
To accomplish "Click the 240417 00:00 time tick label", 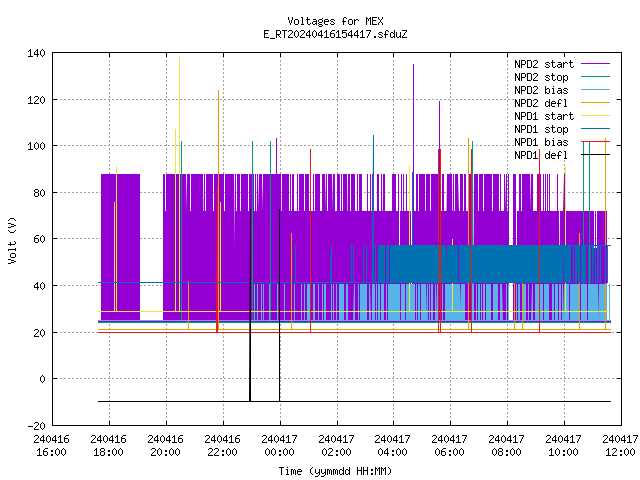I will [279, 446].
